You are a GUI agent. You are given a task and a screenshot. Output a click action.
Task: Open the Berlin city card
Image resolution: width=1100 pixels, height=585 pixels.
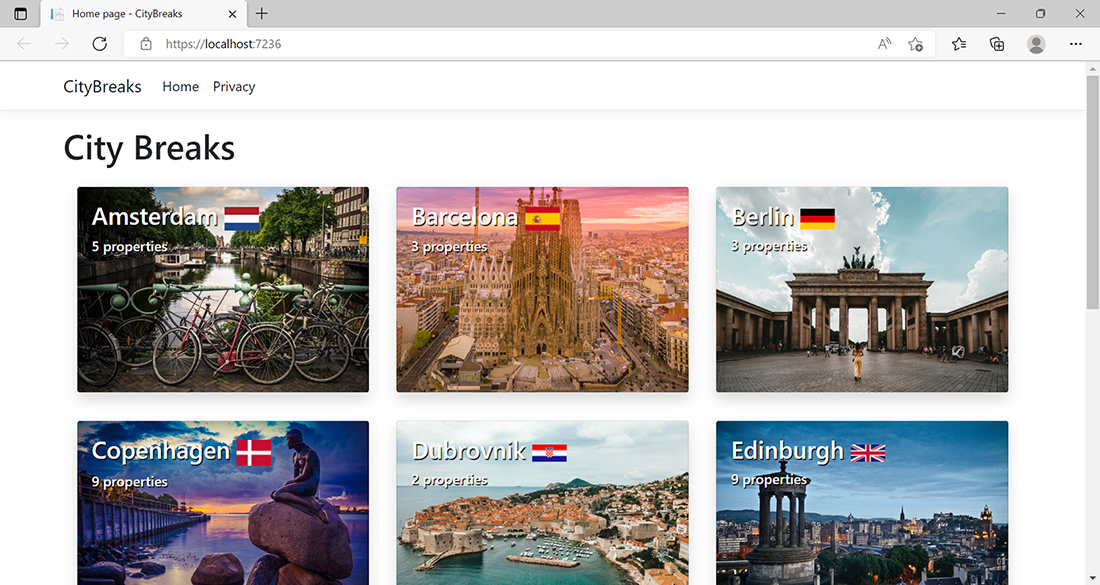tap(861, 290)
